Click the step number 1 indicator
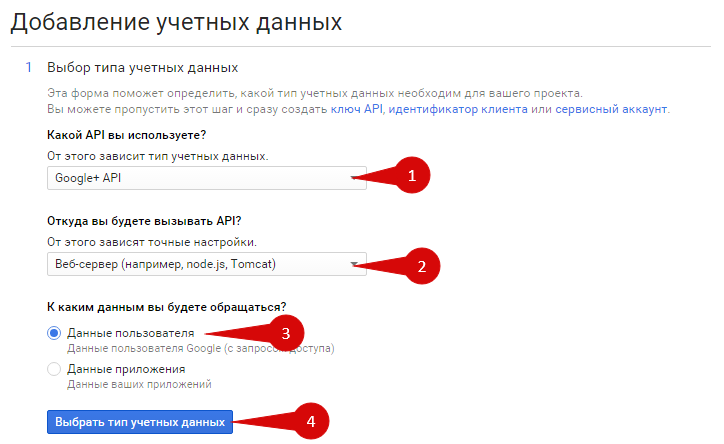724x444 pixels. (x=29, y=68)
